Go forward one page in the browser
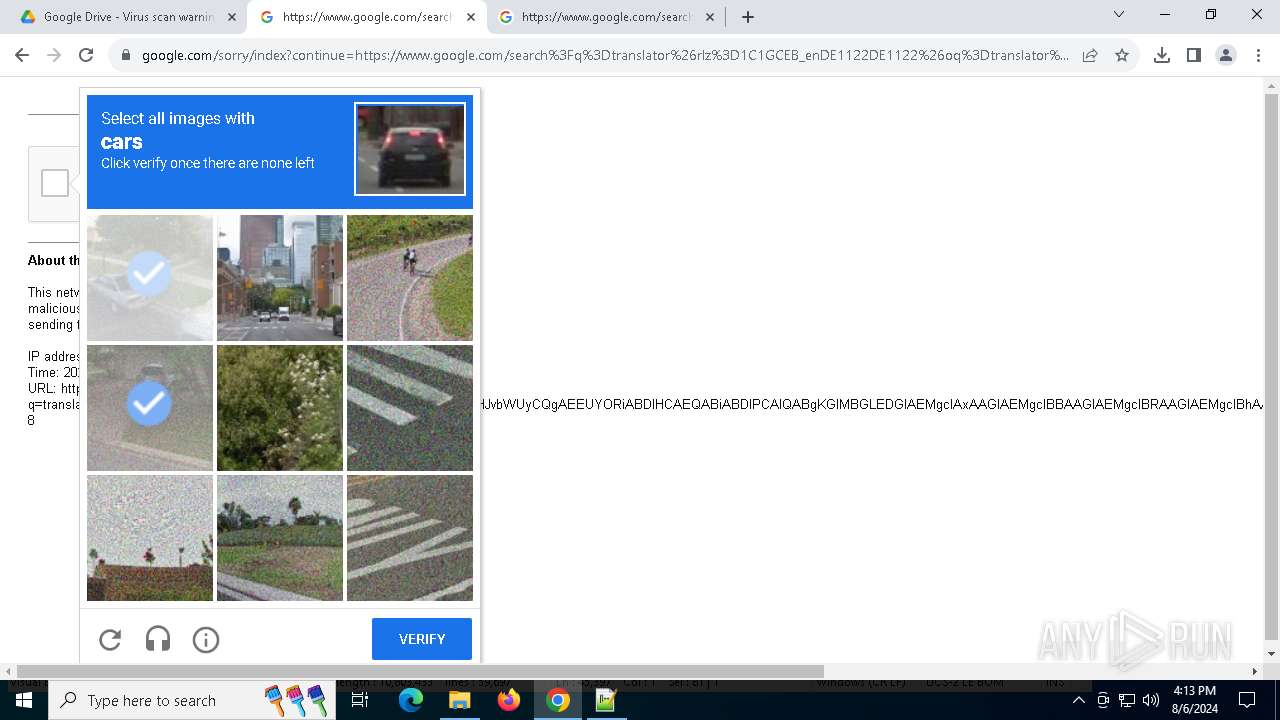 click(54, 55)
